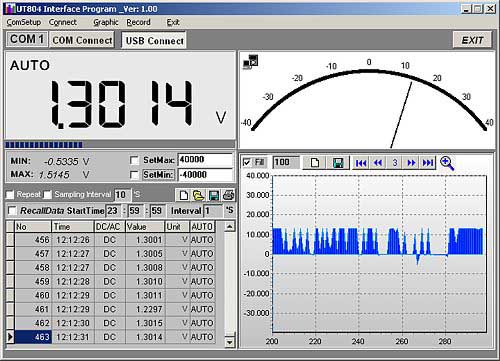The image size is (500, 361).
Task: Click the DC/AC column header
Action: pyautogui.click(x=110, y=227)
